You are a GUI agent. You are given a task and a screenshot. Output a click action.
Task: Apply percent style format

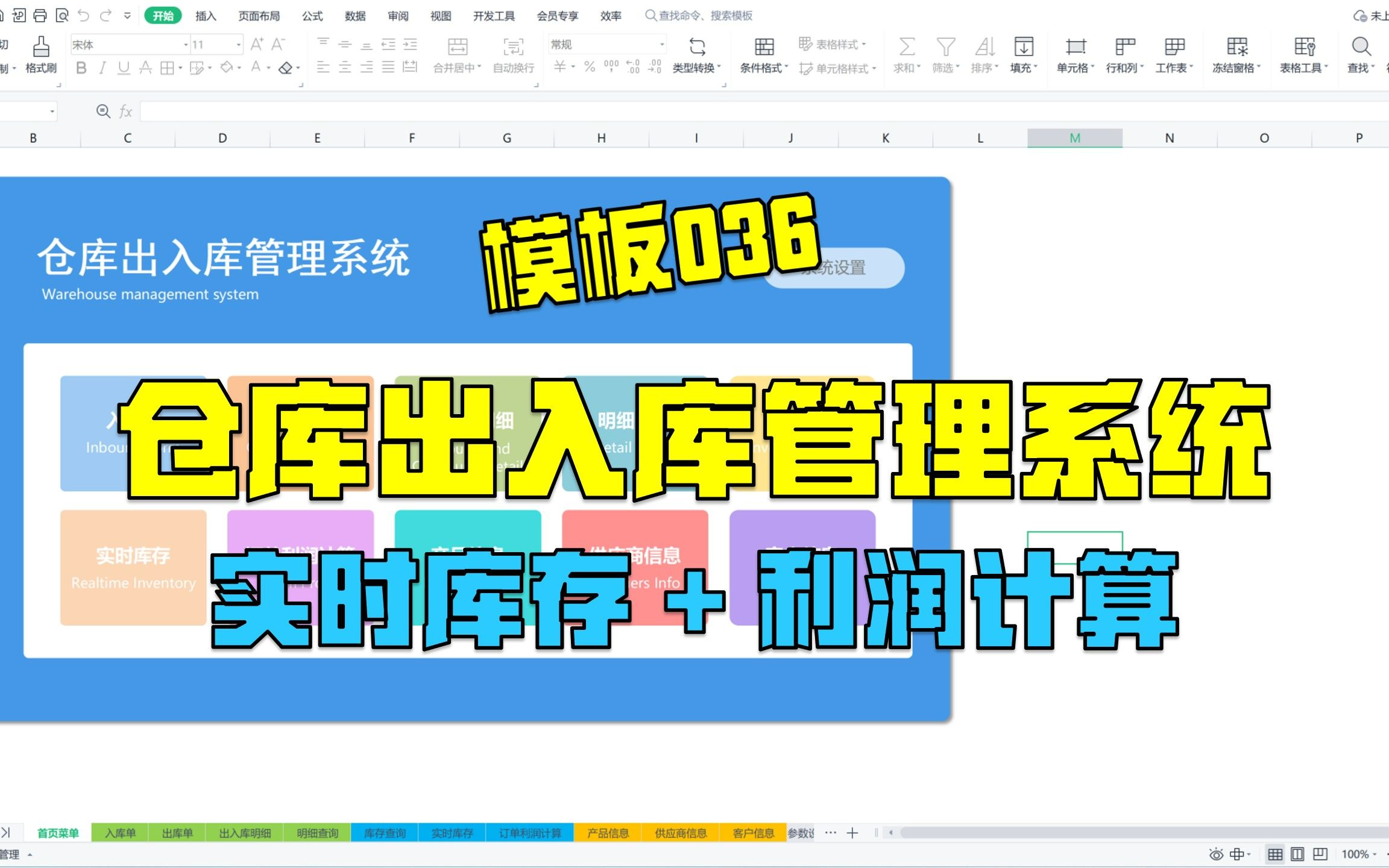click(590, 68)
